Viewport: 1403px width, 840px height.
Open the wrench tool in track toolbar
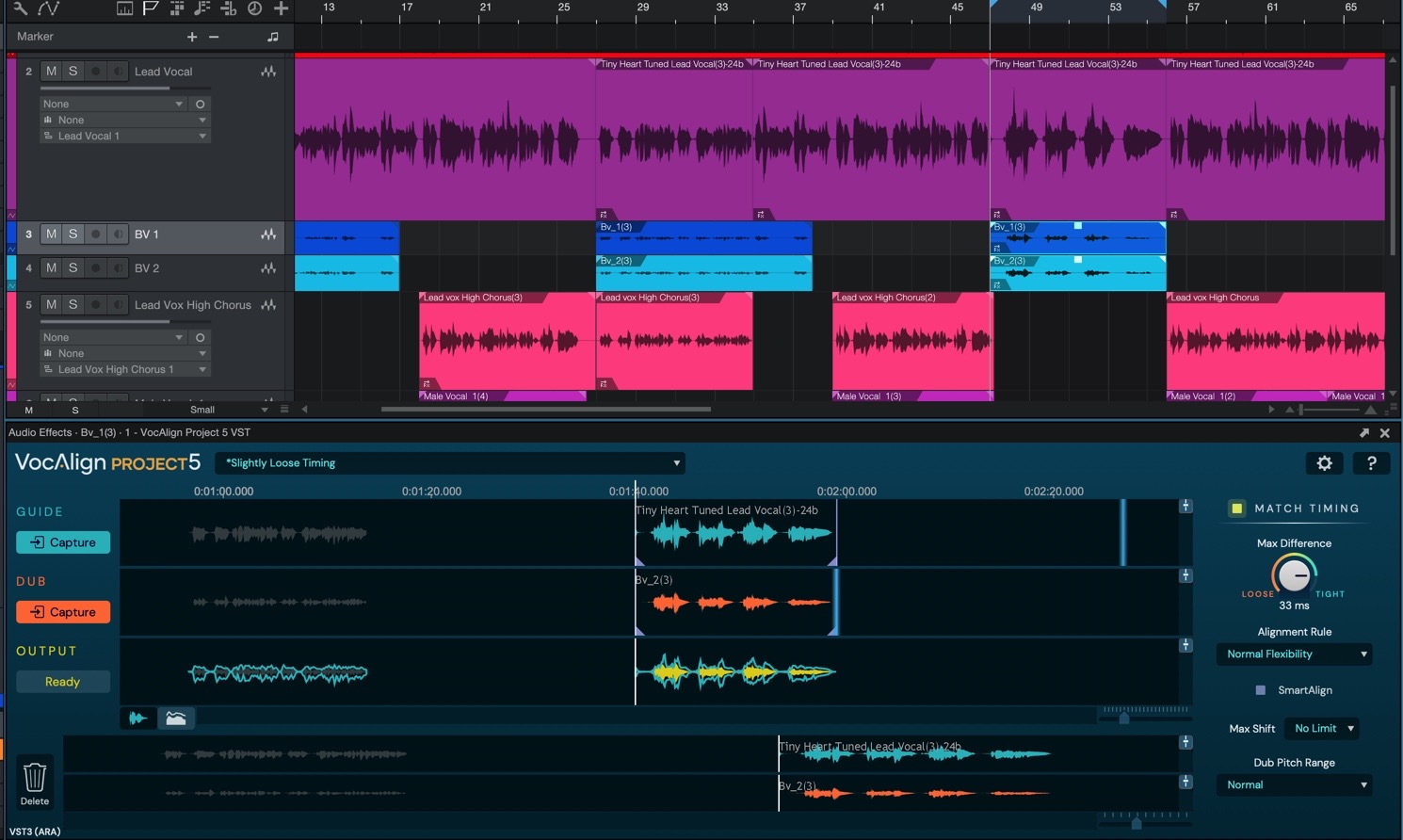(x=20, y=8)
